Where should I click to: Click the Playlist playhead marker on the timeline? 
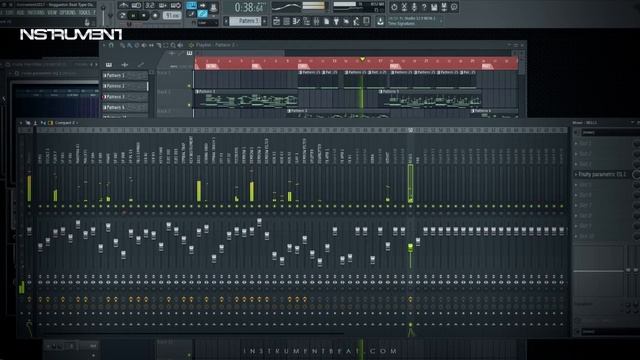pyautogui.click(x=362, y=60)
